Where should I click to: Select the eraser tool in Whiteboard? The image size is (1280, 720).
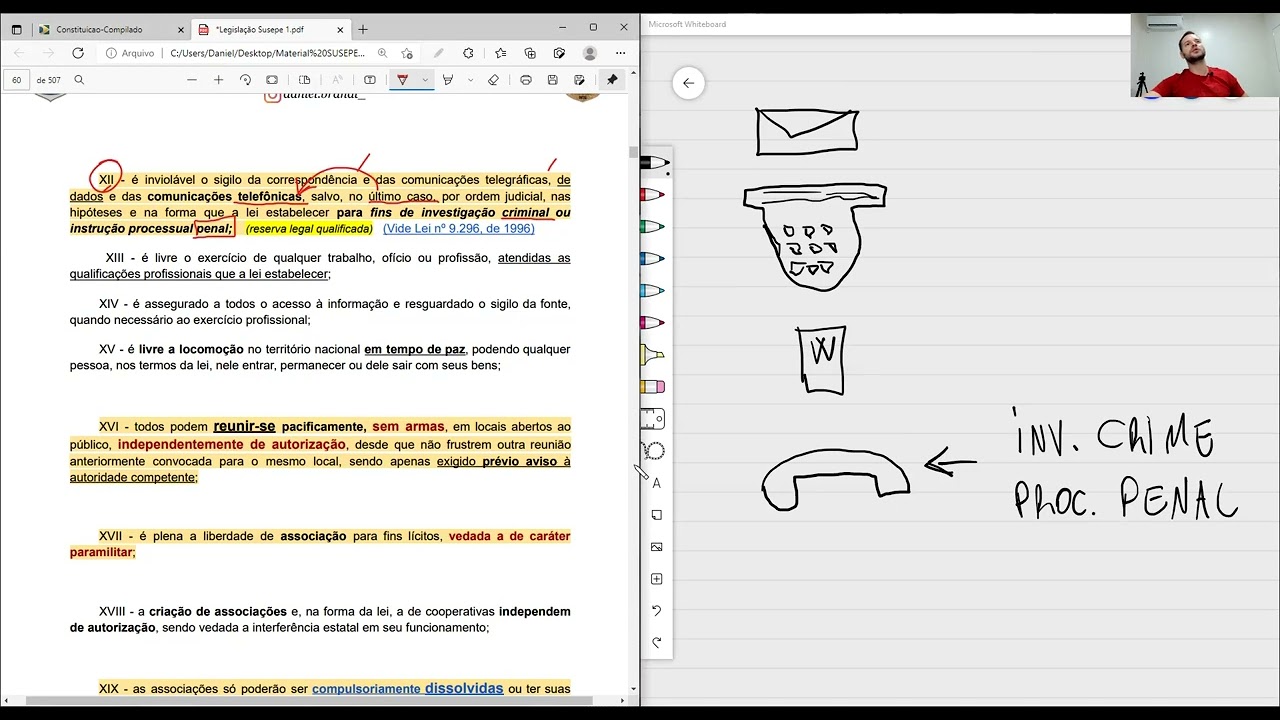click(x=654, y=387)
